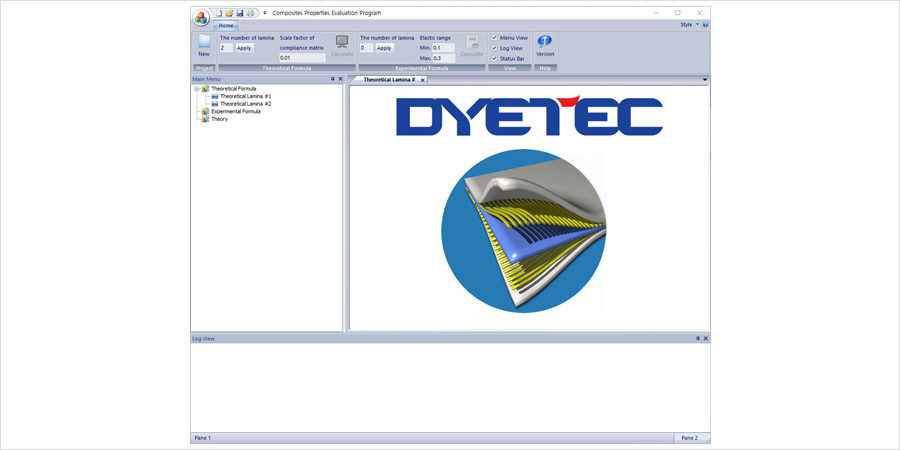Click Calculate in the Theoretical Formula group
This screenshot has height=450, width=900.
[342, 46]
